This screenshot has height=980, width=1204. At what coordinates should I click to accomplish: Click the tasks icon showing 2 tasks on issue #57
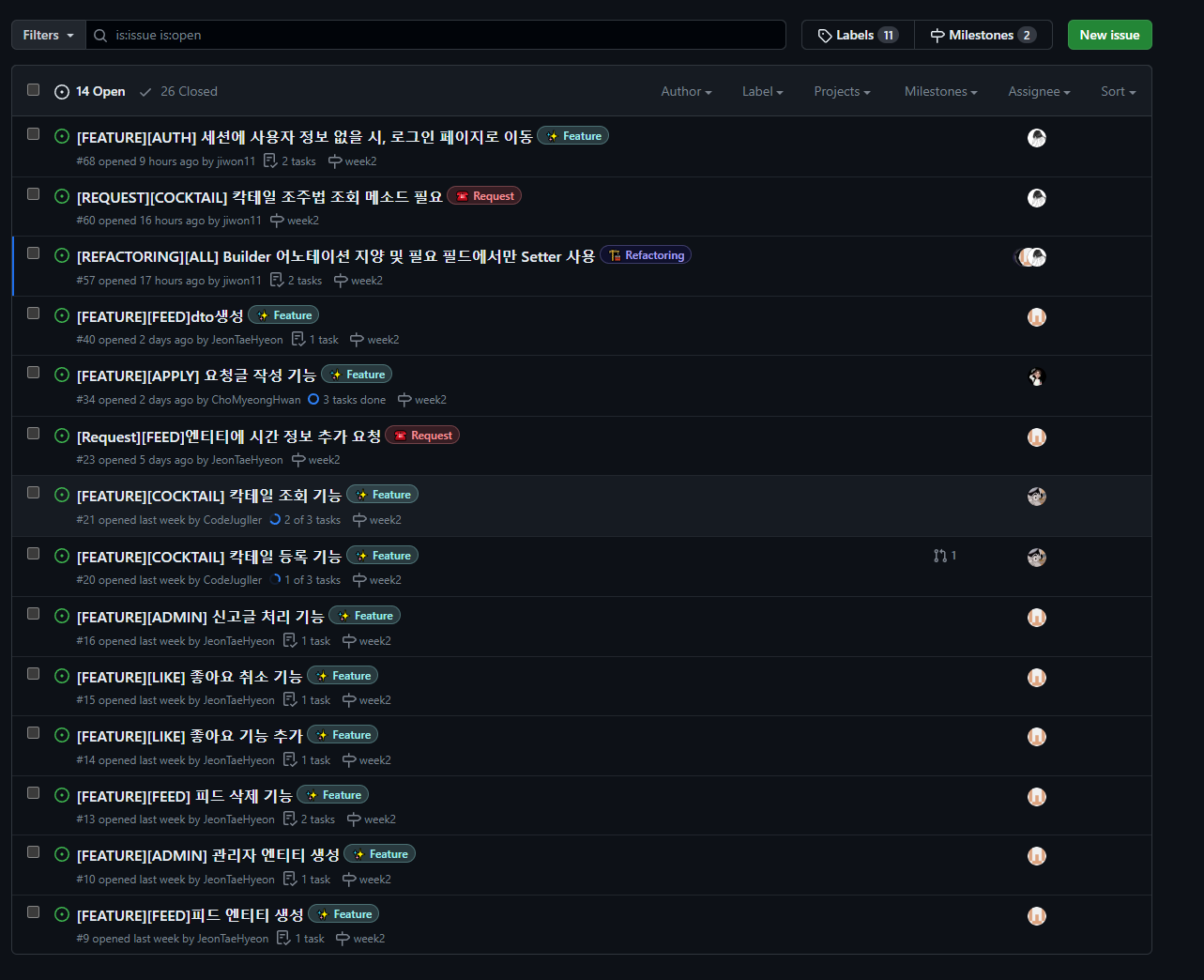[x=278, y=280]
